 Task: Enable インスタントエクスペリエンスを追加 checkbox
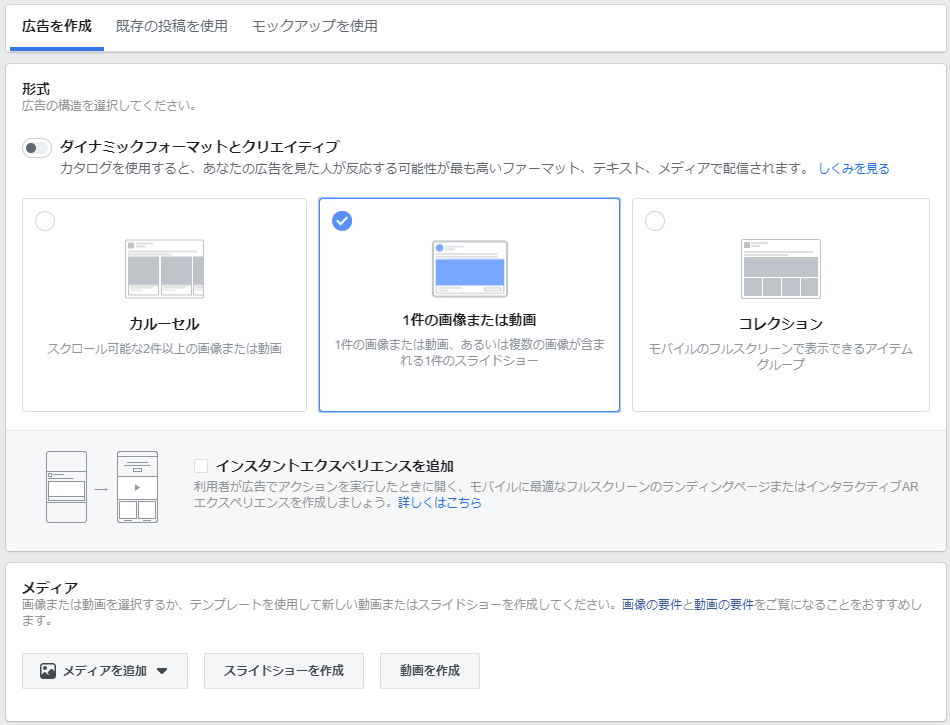tap(201, 466)
